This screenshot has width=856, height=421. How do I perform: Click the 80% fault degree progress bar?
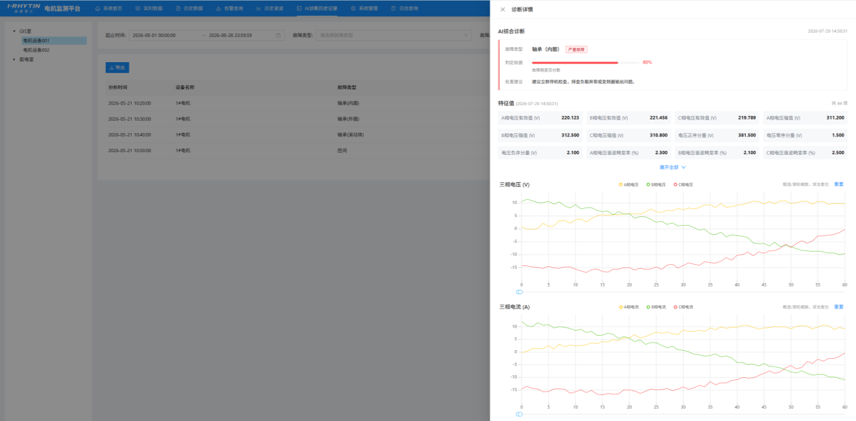586,62
